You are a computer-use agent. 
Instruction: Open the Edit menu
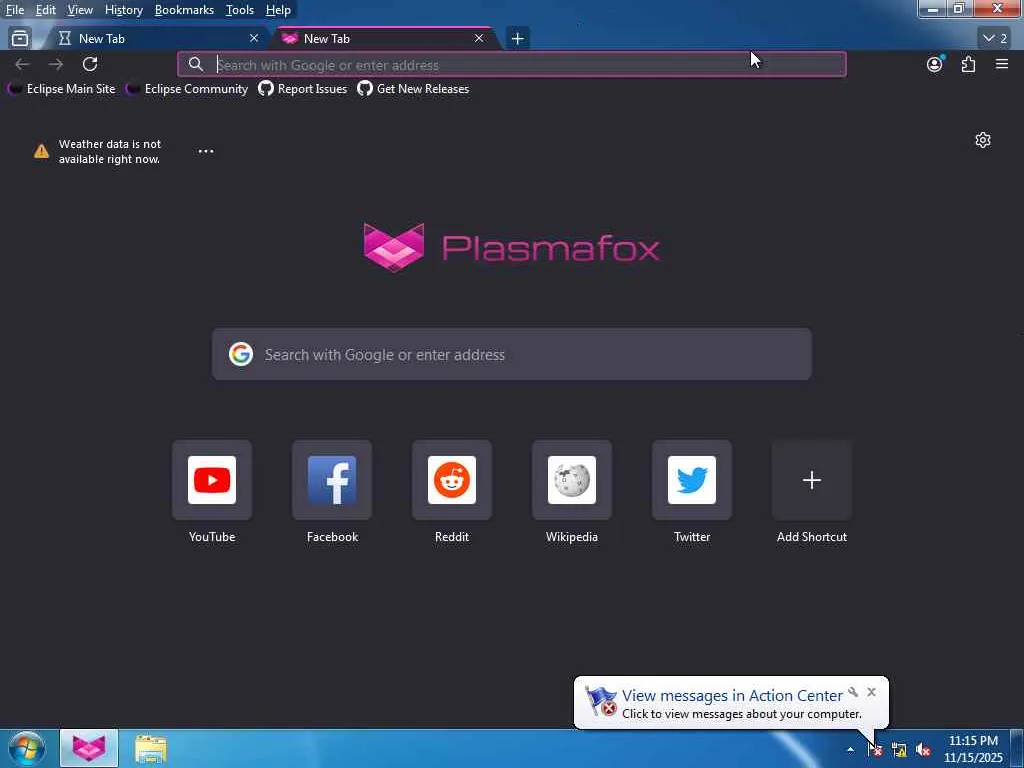coord(45,10)
